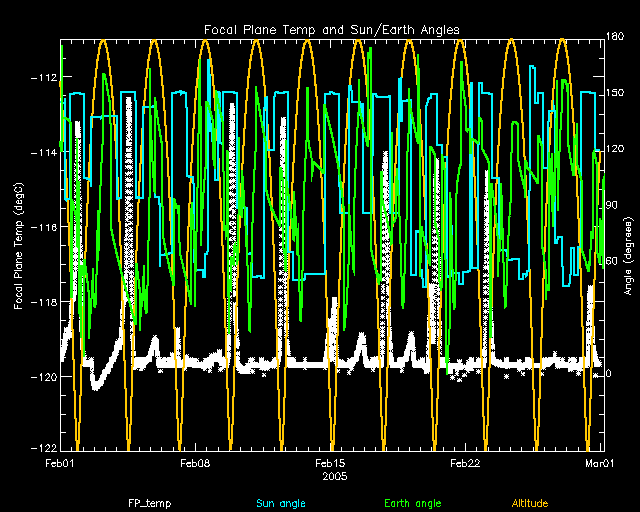This screenshot has width=640, height=512.
Task: Click the -116 left axis tick label
Action: pyautogui.click(x=43, y=228)
